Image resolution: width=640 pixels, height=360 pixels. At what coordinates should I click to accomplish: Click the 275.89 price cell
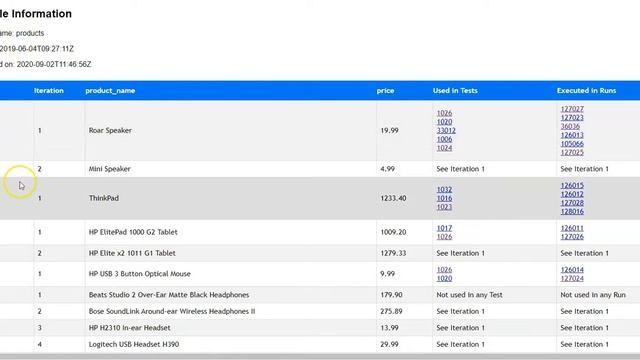tap(404, 311)
